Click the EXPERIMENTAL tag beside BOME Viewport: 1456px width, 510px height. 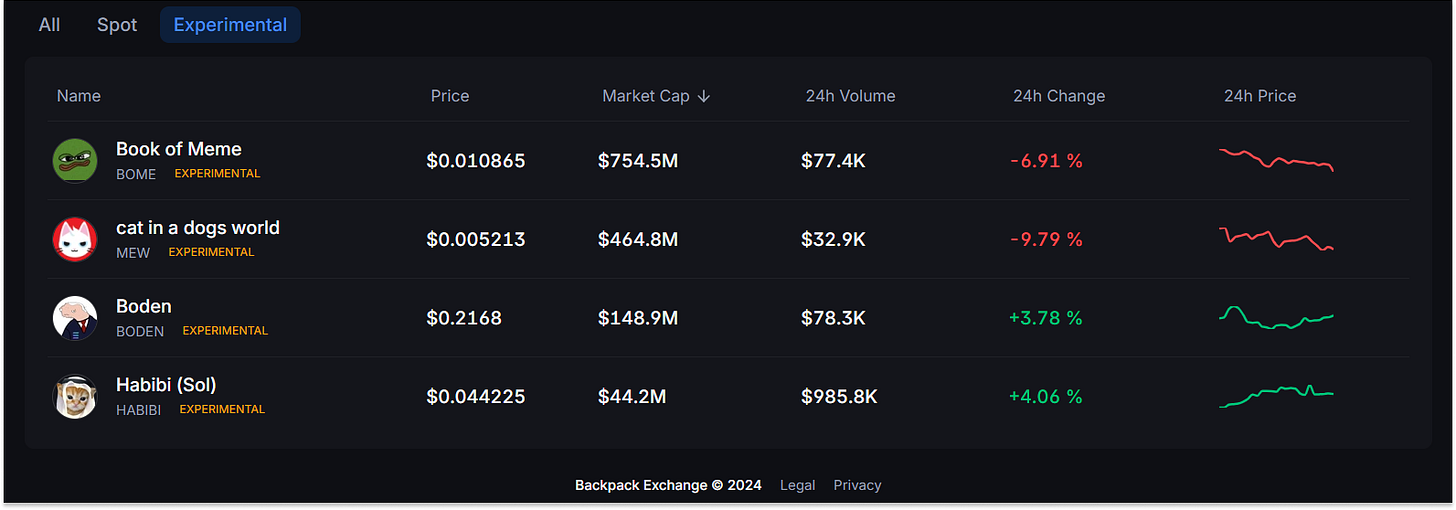(x=218, y=174)
